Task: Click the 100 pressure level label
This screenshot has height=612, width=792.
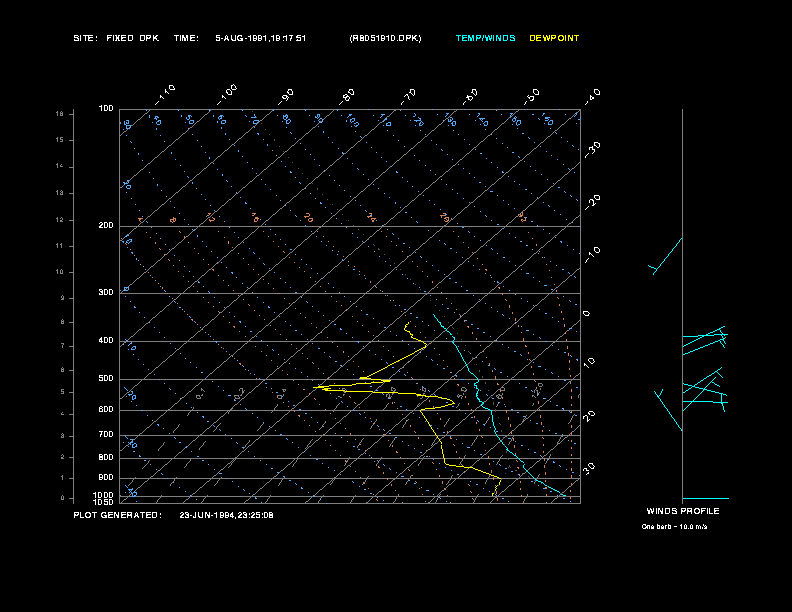Action: click(106, 109)
